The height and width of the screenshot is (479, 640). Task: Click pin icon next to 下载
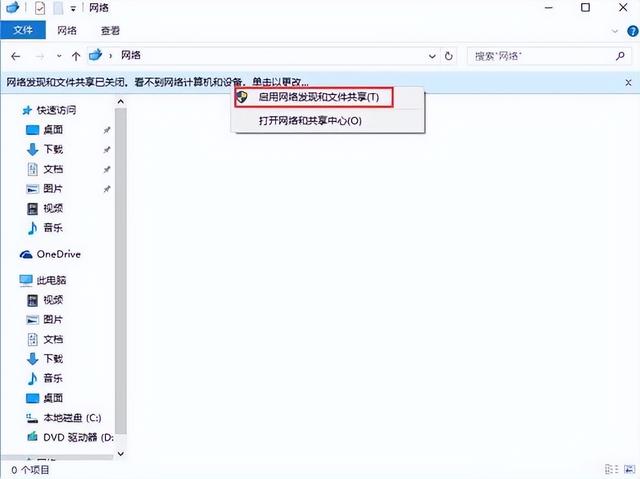[107, 149]
